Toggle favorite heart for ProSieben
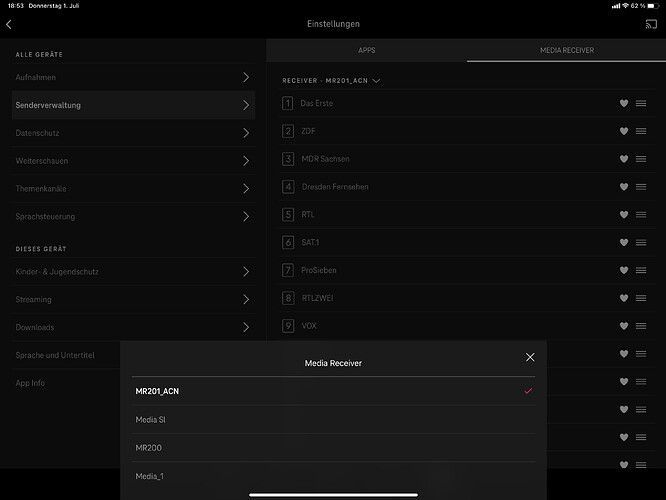 pos(624,270)
